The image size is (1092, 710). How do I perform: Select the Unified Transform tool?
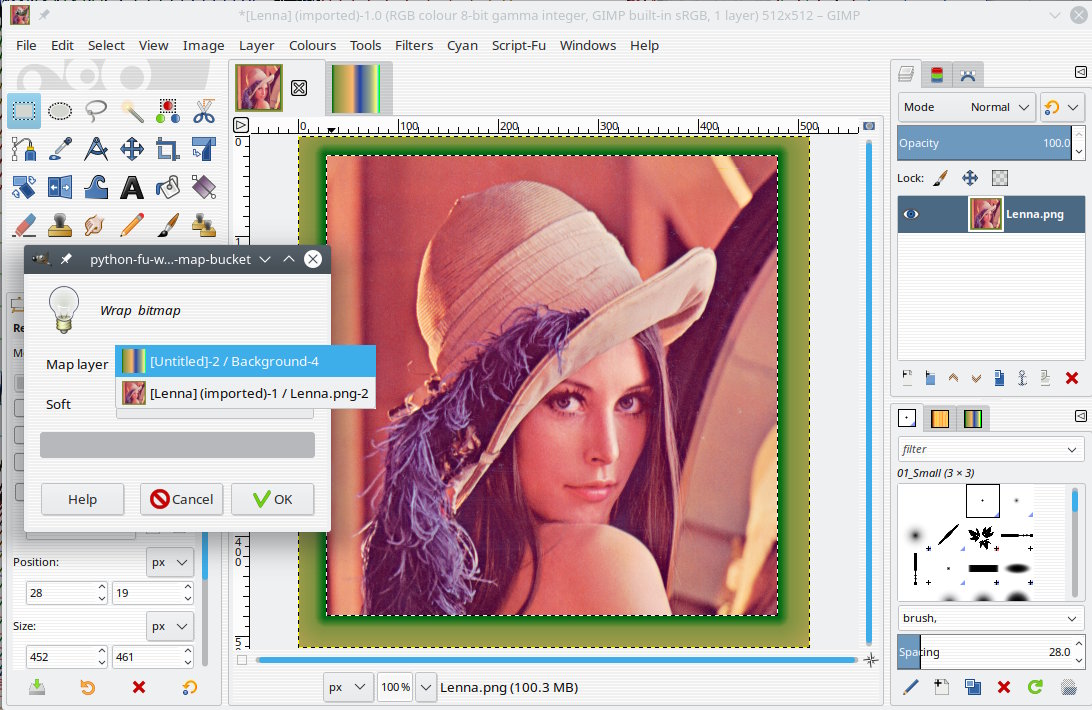tap(204, 148)
